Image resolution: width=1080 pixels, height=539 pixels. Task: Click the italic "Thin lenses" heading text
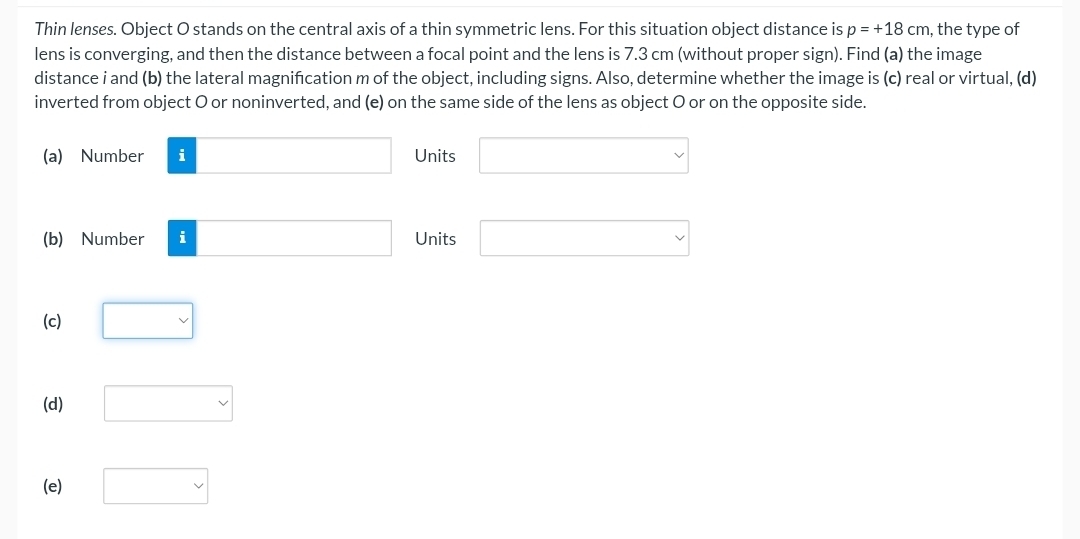tap(76, 30)
